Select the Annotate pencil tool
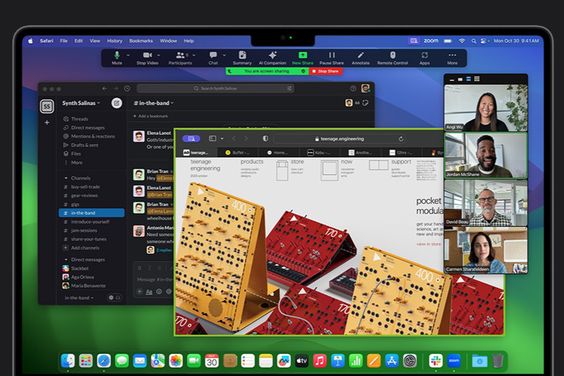 point(360,58)
